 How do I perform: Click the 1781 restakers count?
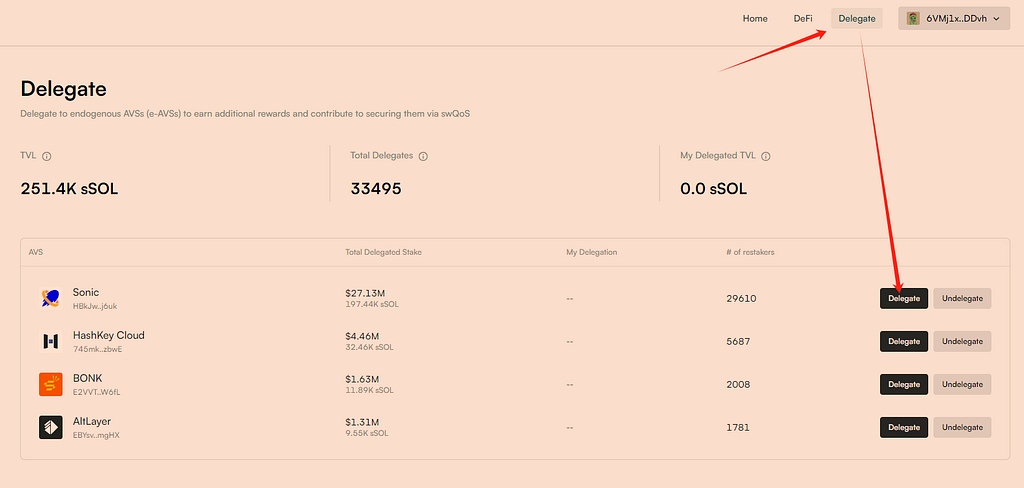pos(738,427)
